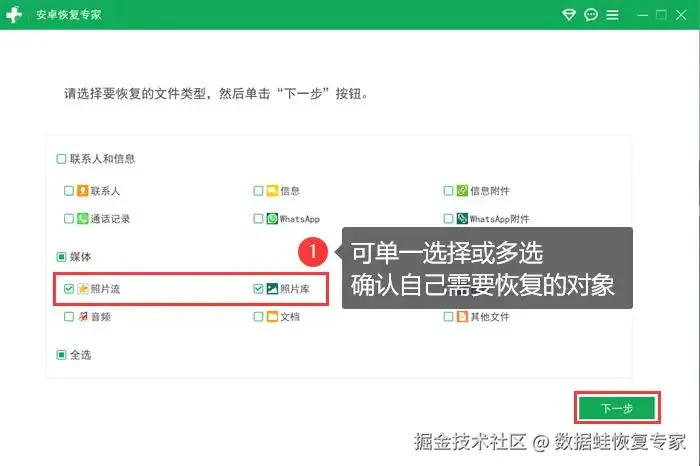Click the 下一步 next button

(x=617, y=408)
